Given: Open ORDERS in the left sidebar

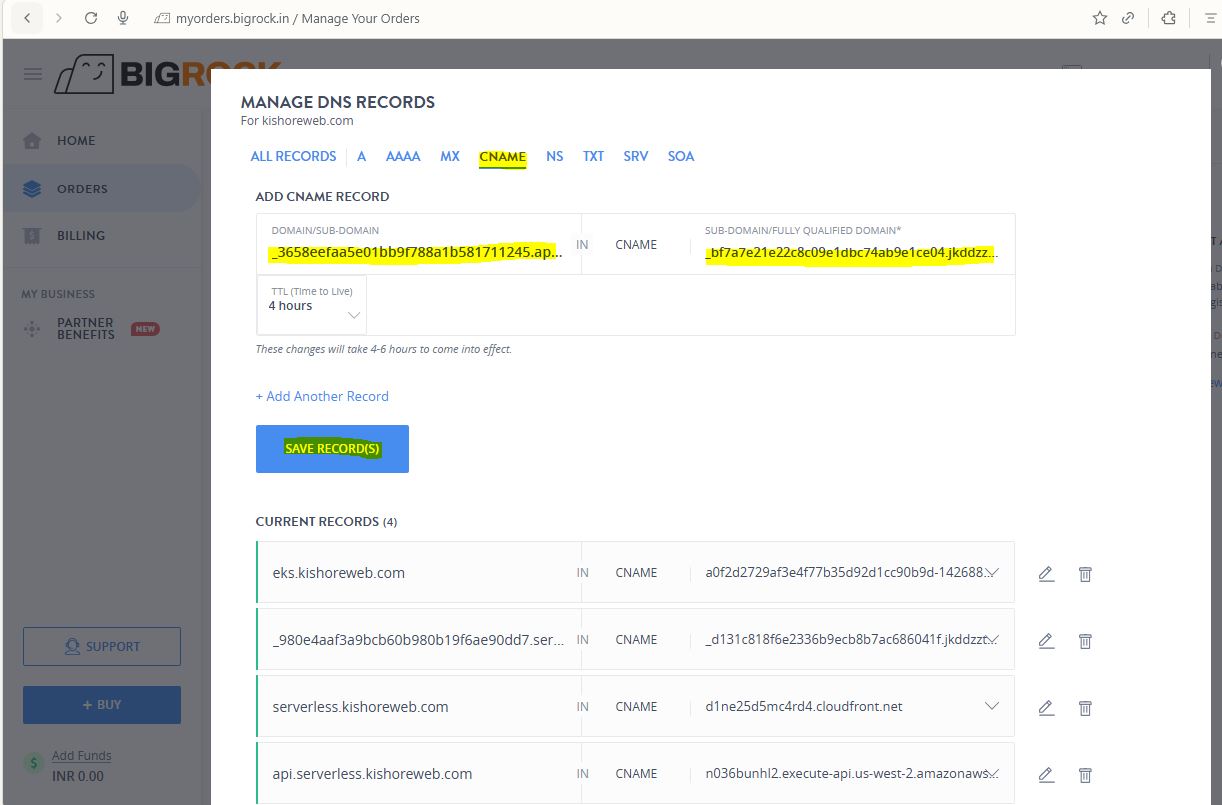Looking at the screenshot, I should point(82,188).
